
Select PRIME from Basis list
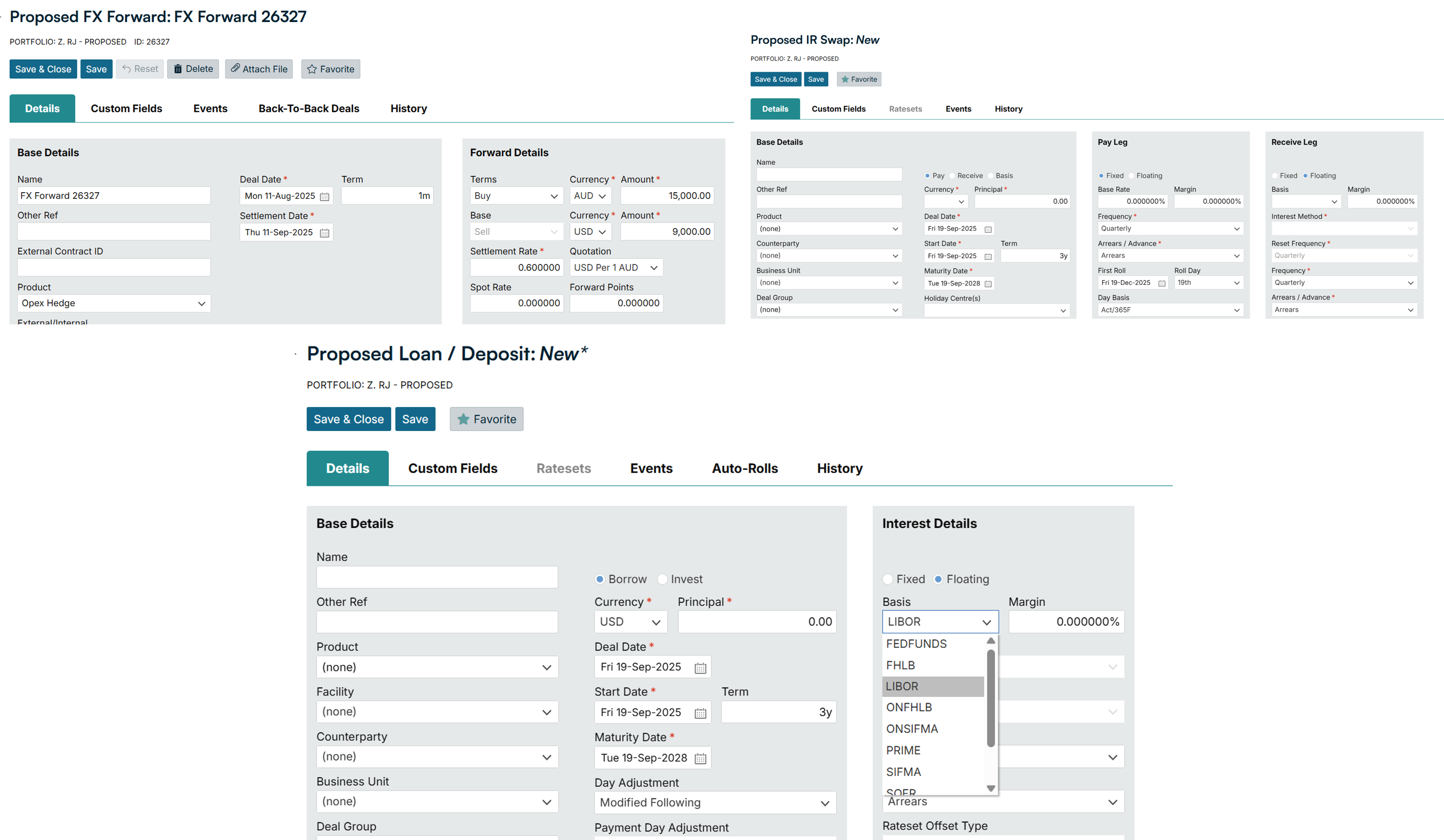pyautogui.click(x=933, y=751)
